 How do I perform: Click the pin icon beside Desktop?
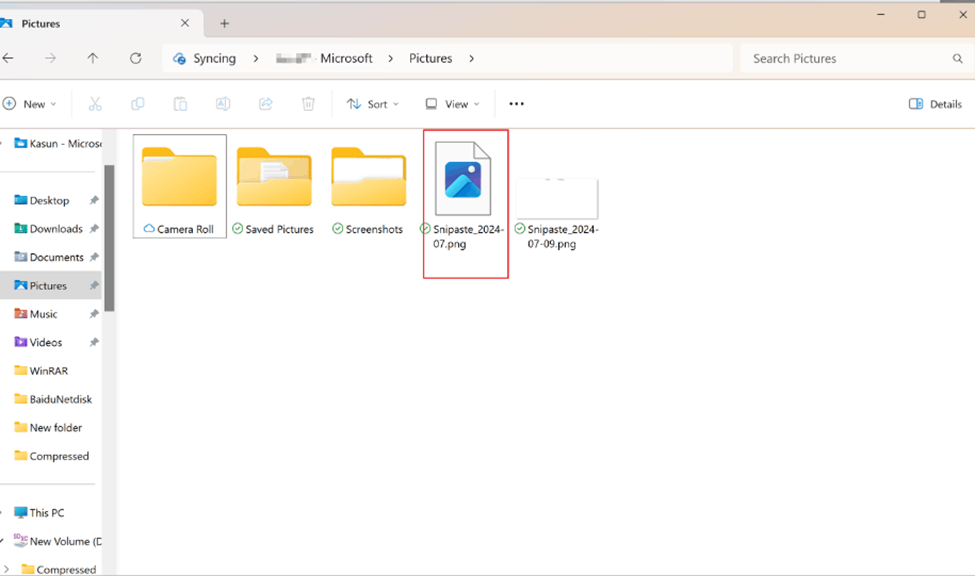pyautogui.click(x=94, y=200)
